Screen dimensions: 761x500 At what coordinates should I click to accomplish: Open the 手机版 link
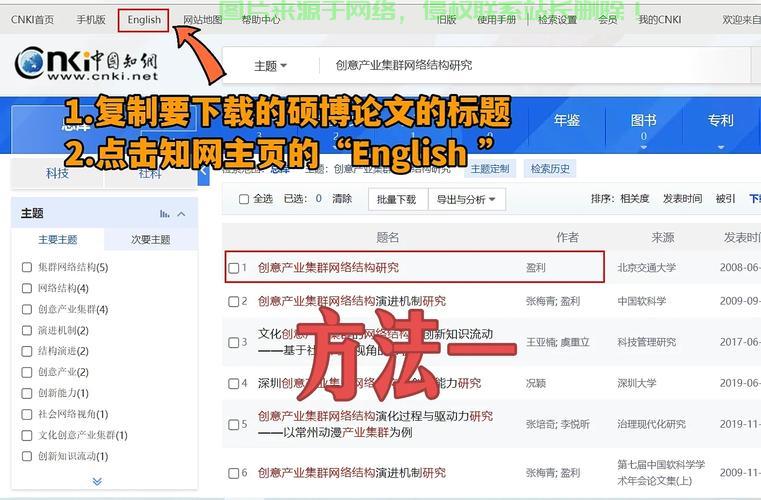coord(91,19)
